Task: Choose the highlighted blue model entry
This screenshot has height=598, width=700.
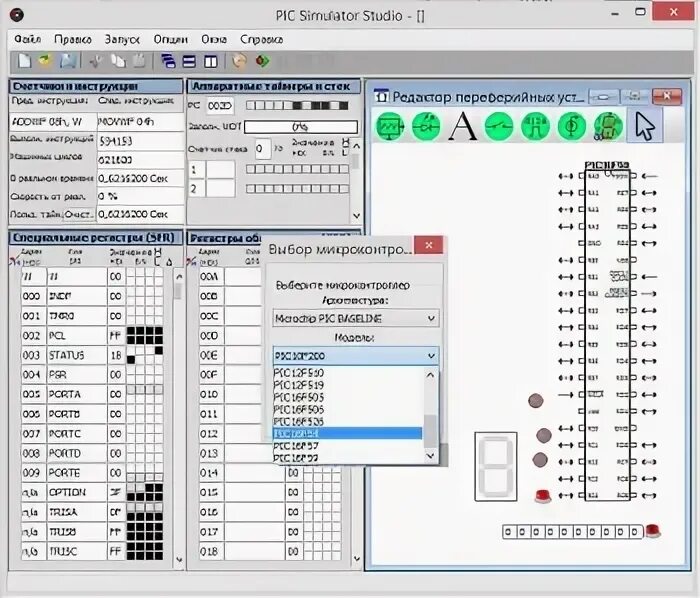Action: [x=347, y=433]
